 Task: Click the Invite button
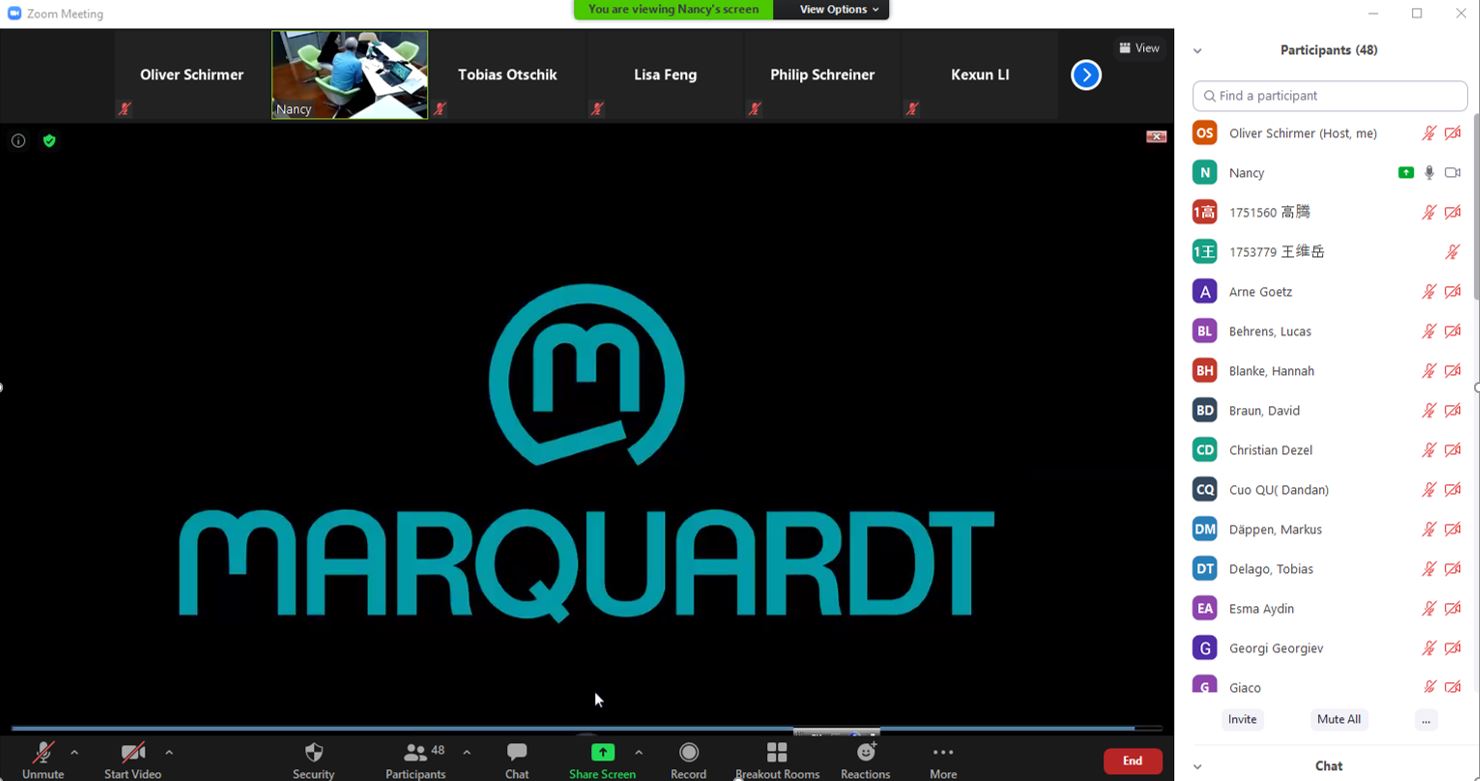(x=1242, y=719)
